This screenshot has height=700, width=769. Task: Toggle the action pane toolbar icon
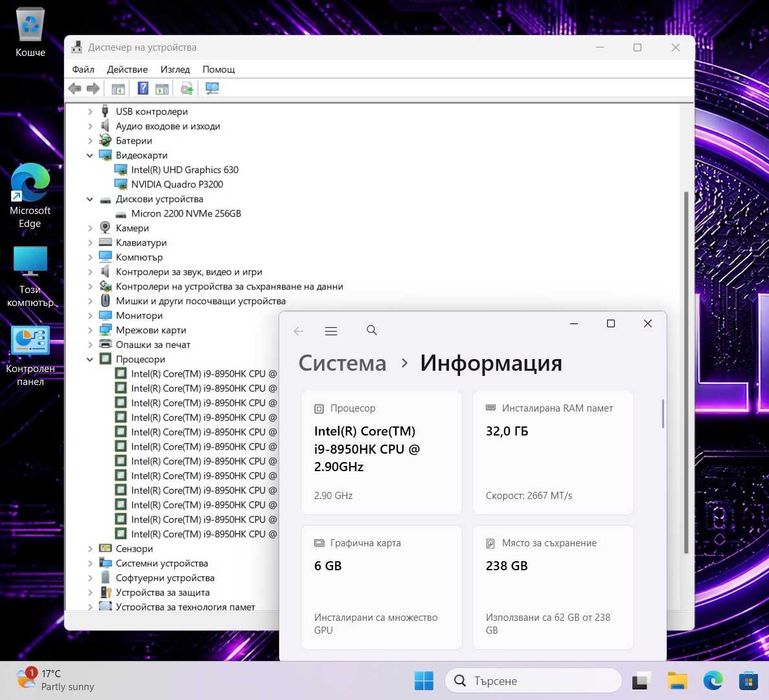[x=162, y=89]
